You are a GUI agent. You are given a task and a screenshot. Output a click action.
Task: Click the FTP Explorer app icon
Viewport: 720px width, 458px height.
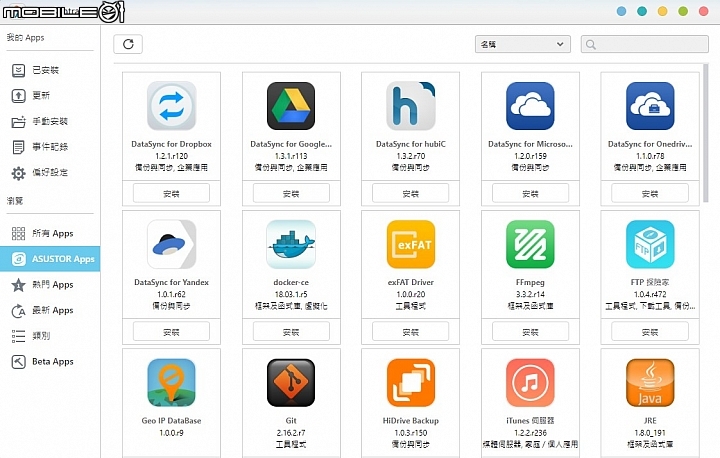click(x=650, y=244)
